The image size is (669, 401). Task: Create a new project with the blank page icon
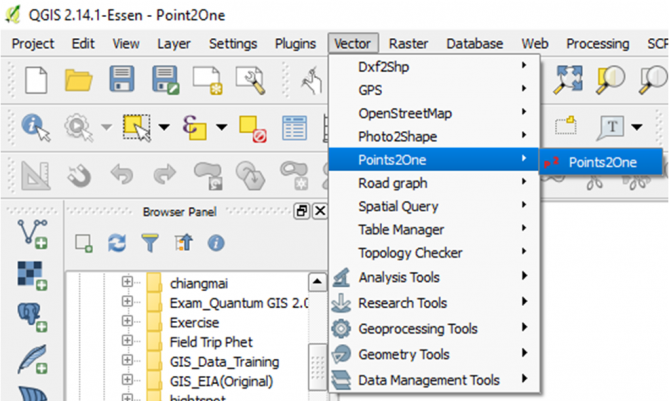coord(36,80)
